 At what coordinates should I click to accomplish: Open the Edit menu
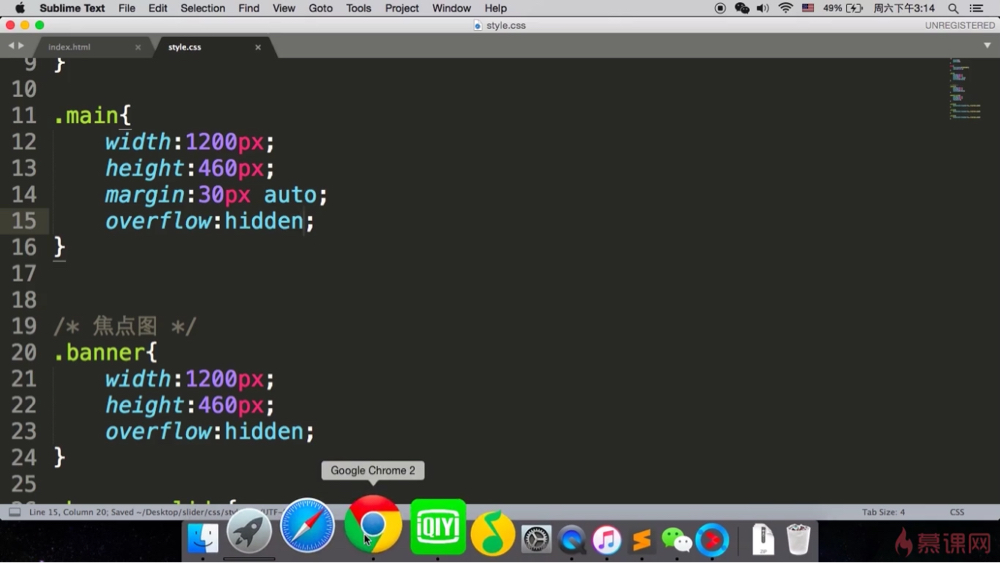(158, 8)
